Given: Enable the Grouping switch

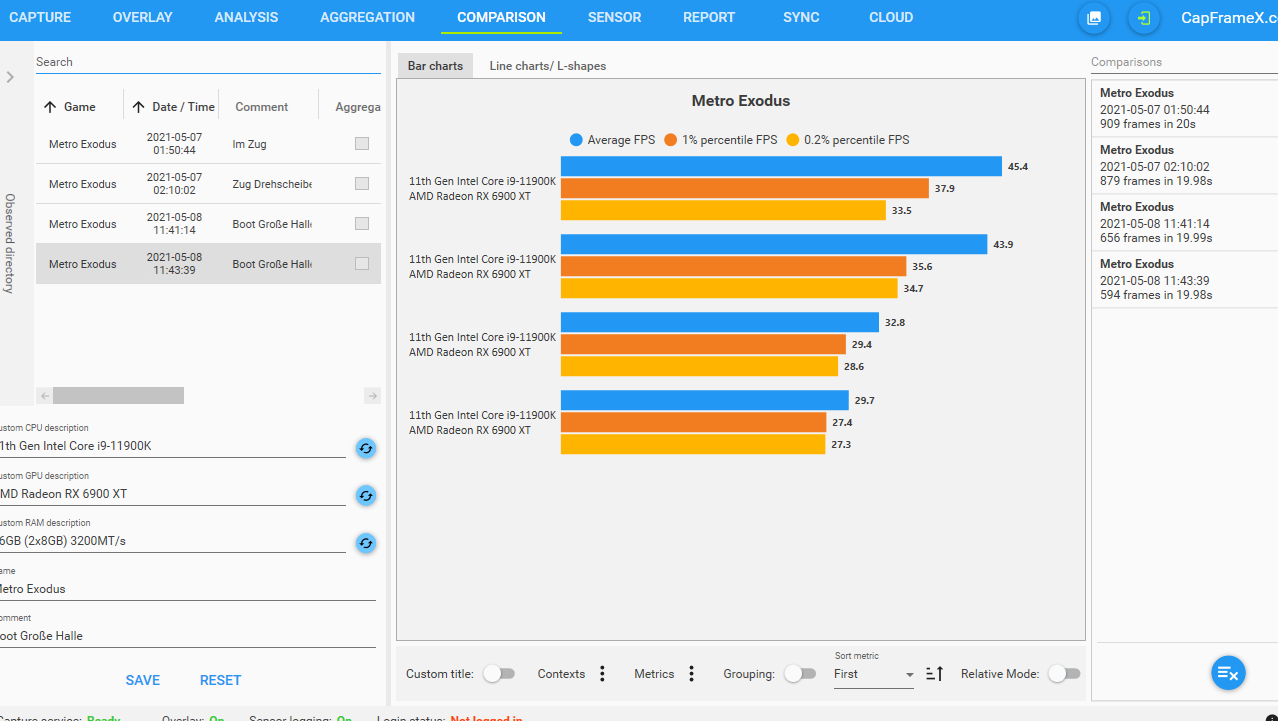Looking at the screenshot, I should [800, 674].
